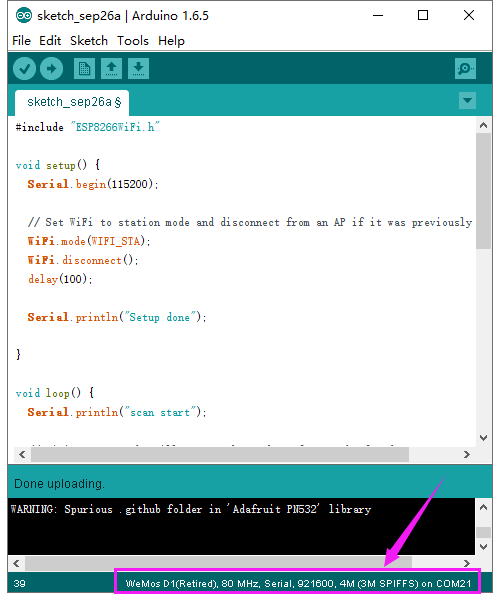Click editor vertical scrollbar down arrow
Screen dimensions: 500x600
click(484, 438)
